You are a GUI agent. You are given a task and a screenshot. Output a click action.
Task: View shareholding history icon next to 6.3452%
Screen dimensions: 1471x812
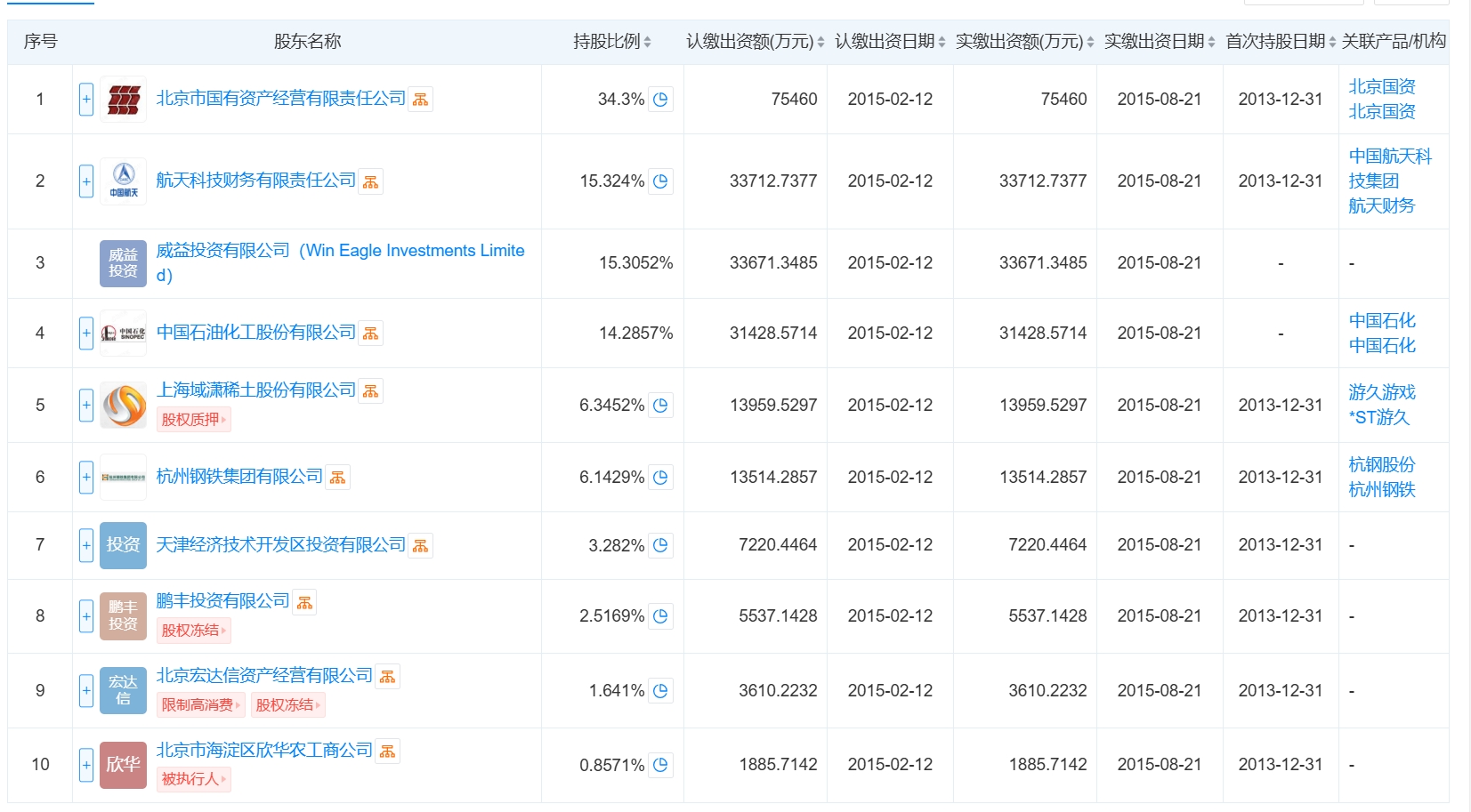(660, 406)
